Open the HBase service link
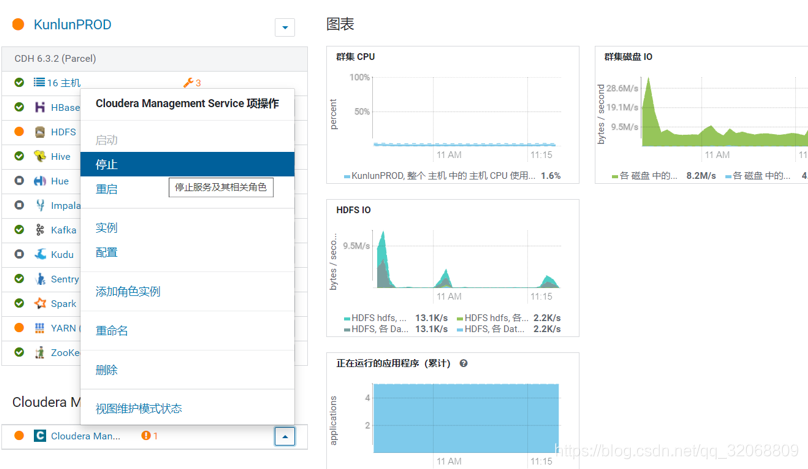 [x=65, y=108]
